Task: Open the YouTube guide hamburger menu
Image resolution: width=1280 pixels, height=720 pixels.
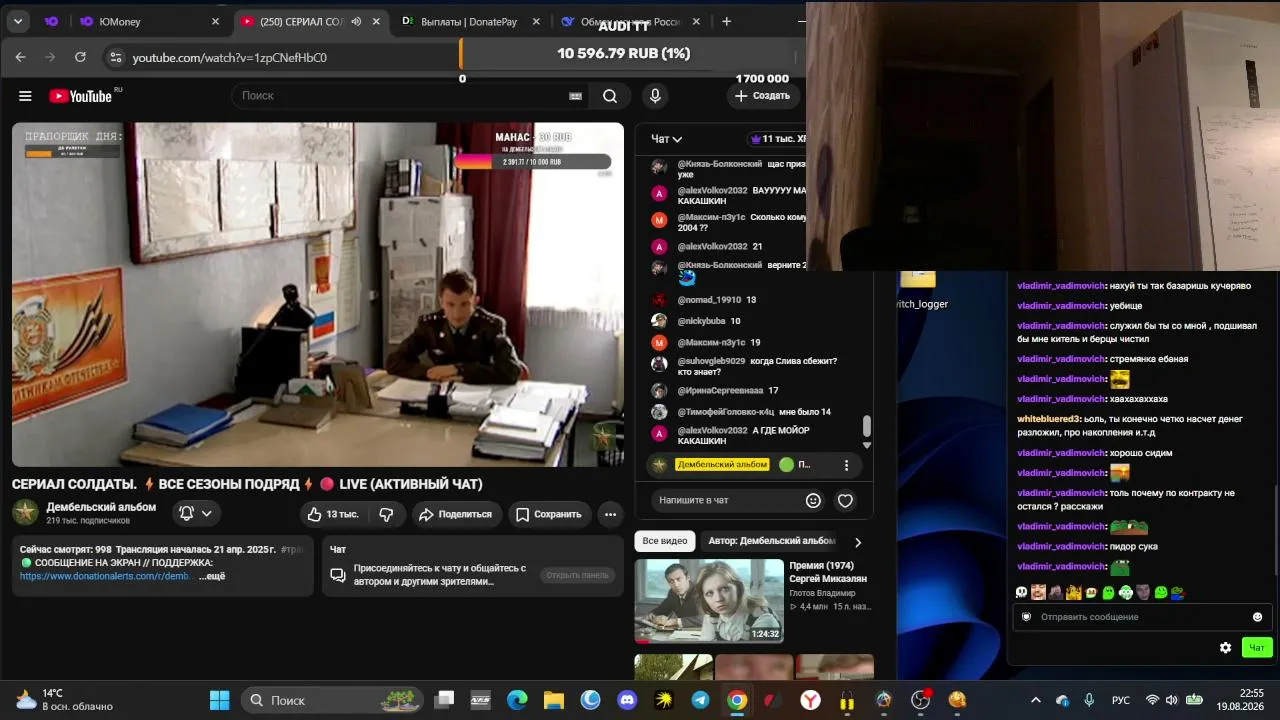Action: pyautogui.click(x=25, y=96)
